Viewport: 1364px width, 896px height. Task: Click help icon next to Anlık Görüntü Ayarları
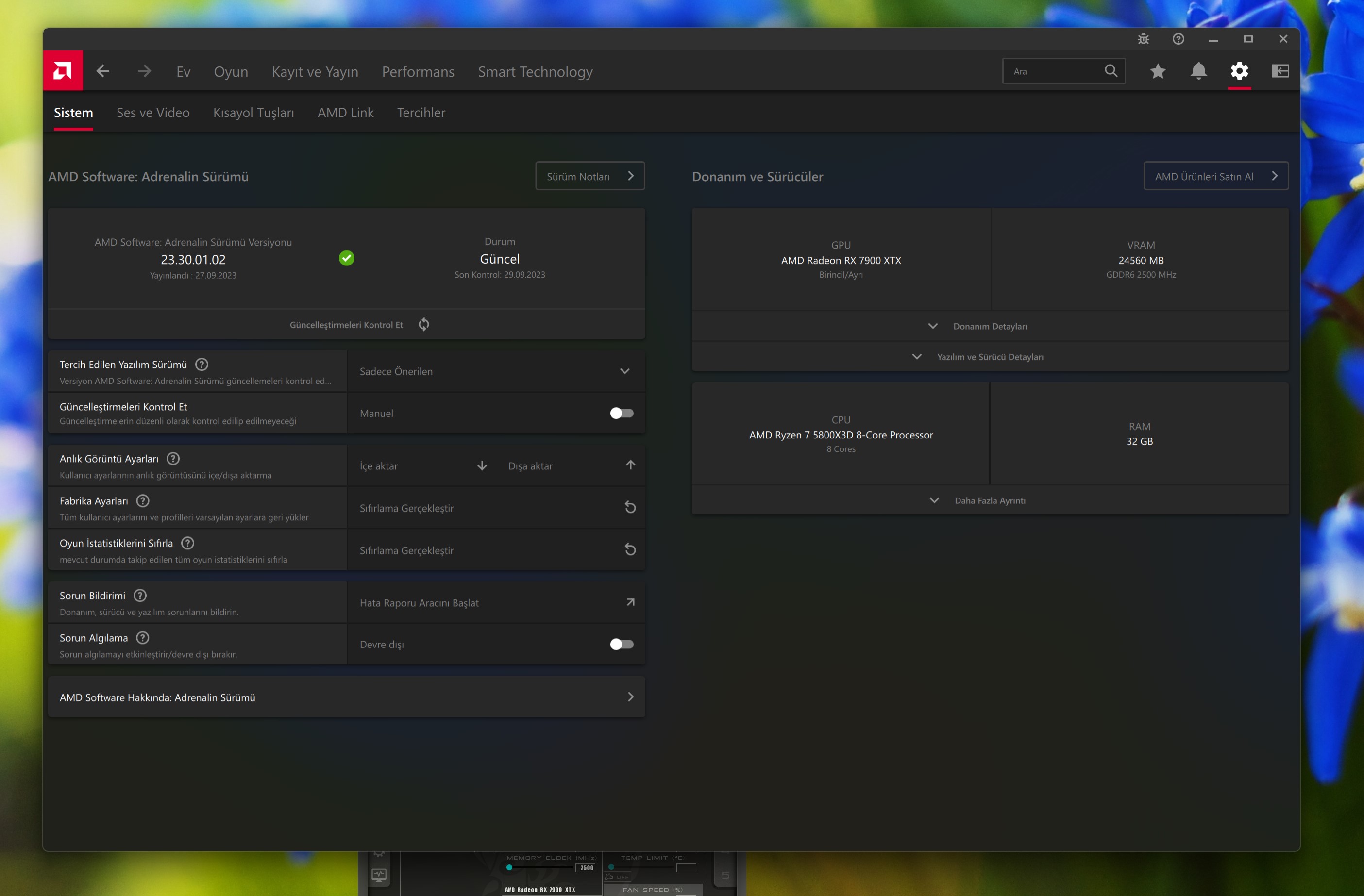pos(173,459)
